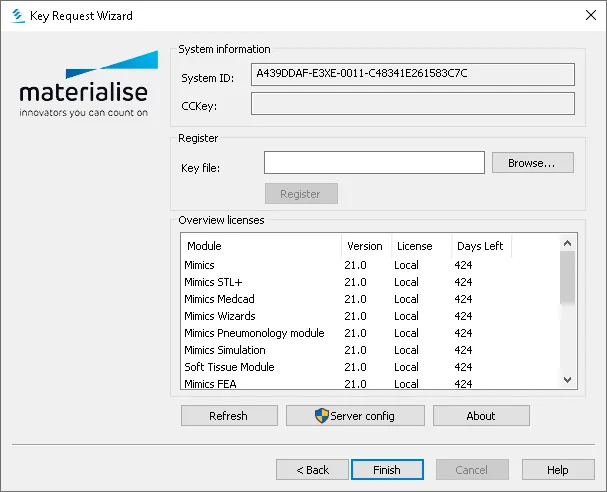The image size is (607, 492).
Task: Close the Key Request Wizard window
Action: 591,15
